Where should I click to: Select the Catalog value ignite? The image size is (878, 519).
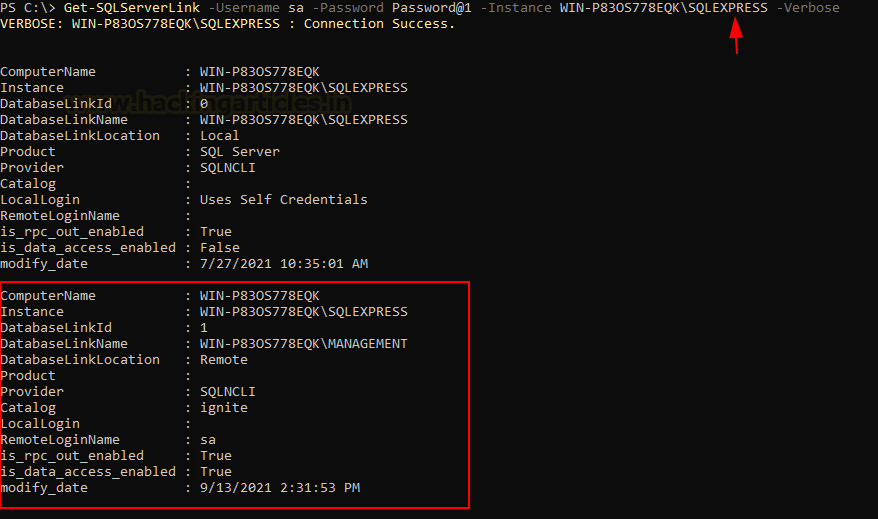pos(223,408)
